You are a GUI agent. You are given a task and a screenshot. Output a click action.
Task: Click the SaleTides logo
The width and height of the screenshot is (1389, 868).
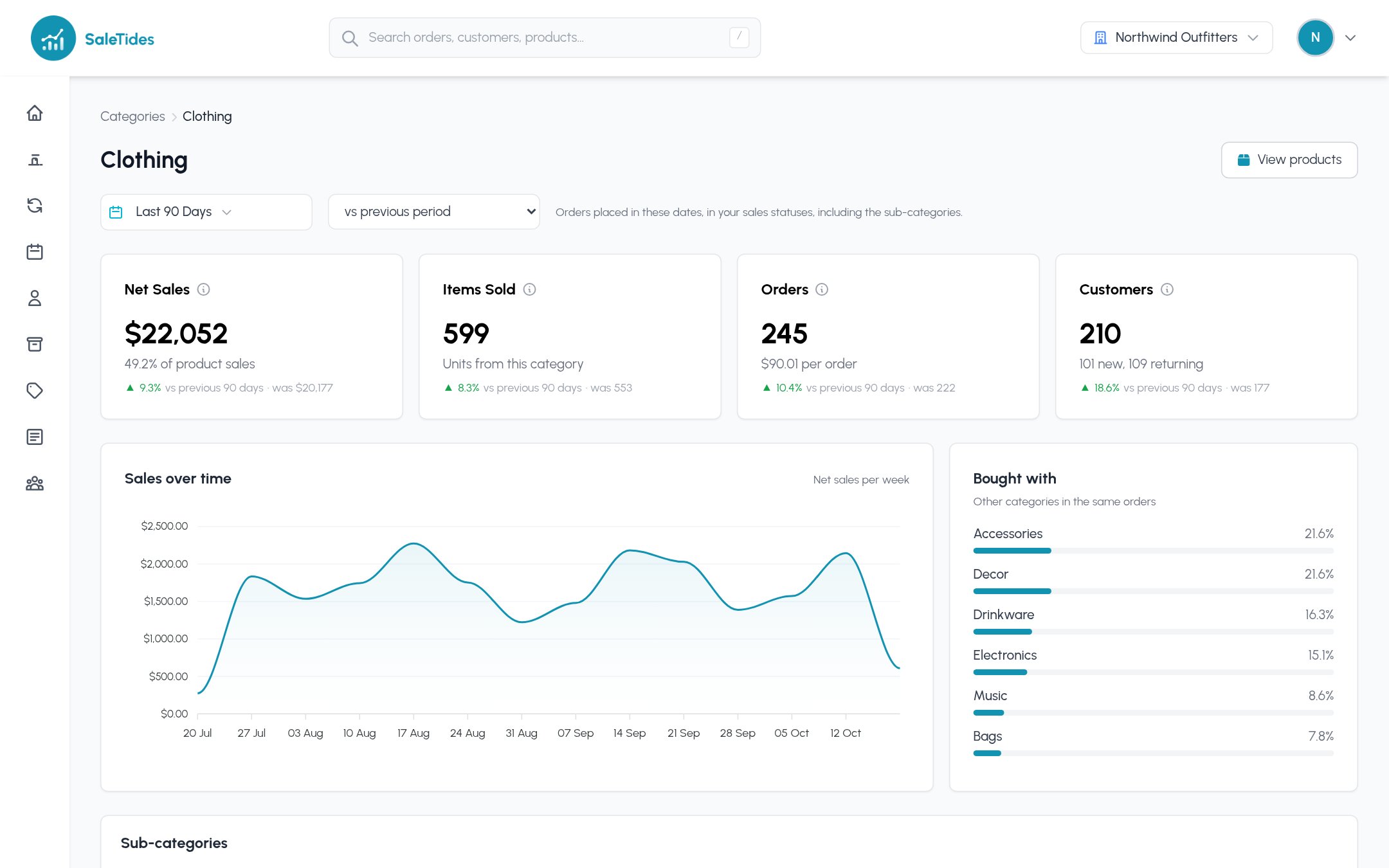(93, 38)
